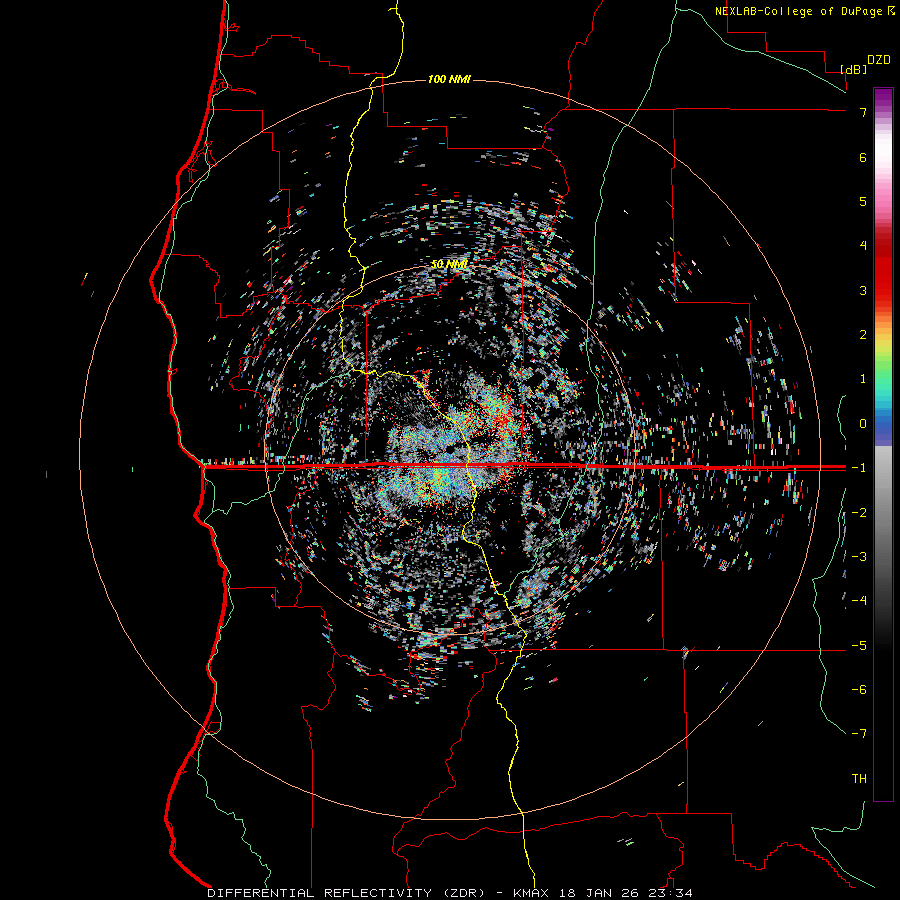This screenshot has height=900, width=900.
Task: Click the DZD legend title
Action: 879,60
